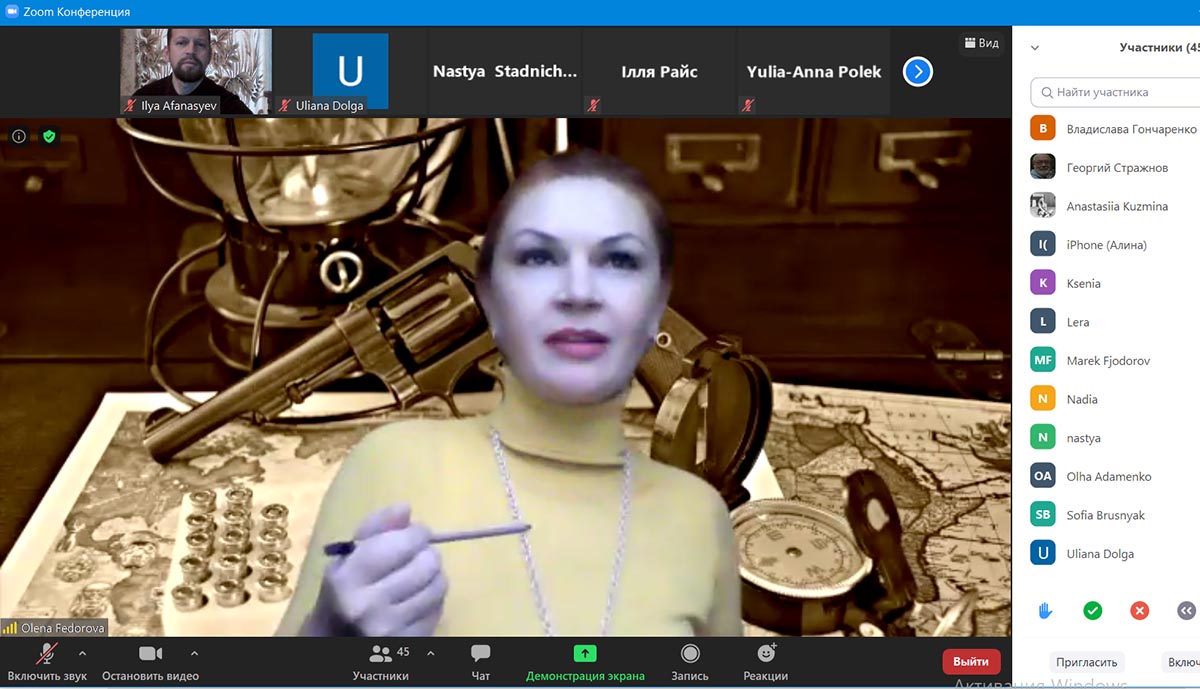The image size is (1200, 689).
Task: Click the Участники panel header title
Action: [1160, 47]
